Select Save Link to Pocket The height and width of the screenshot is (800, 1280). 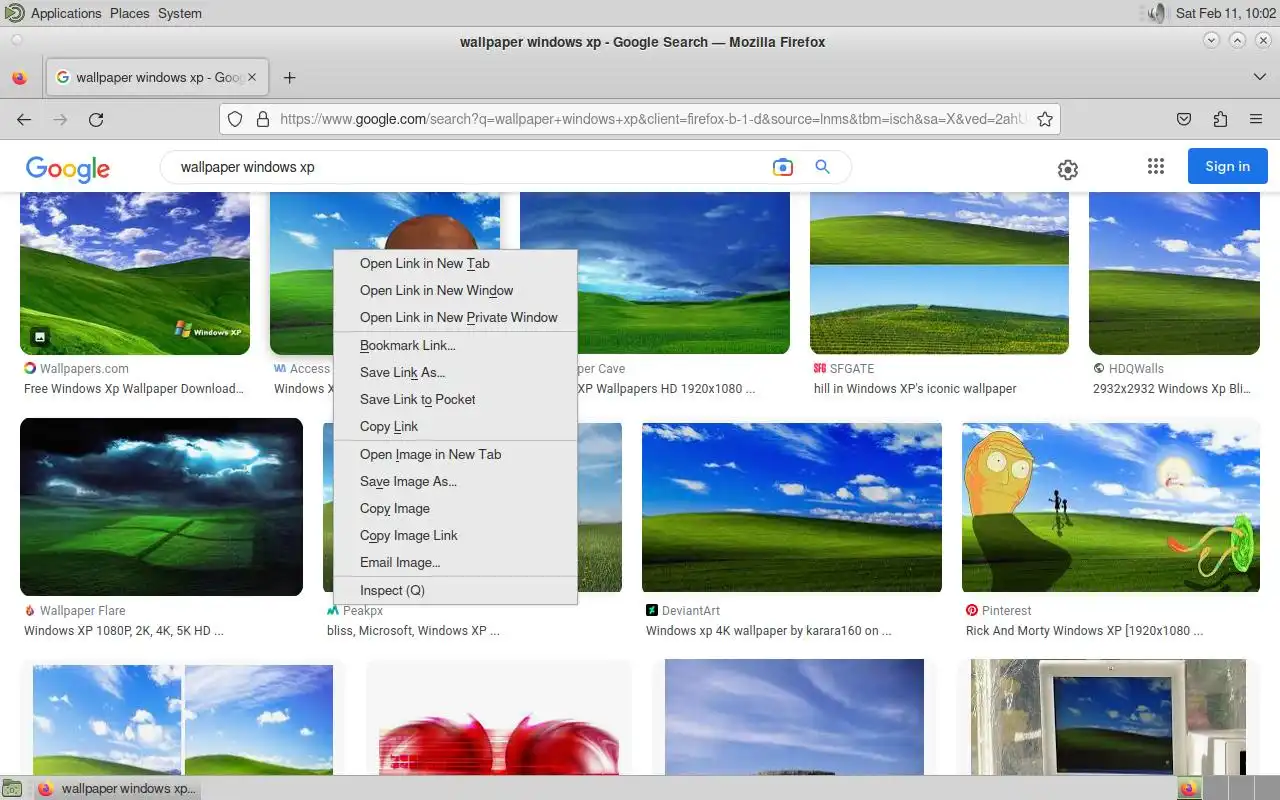[x=455, y=399]
